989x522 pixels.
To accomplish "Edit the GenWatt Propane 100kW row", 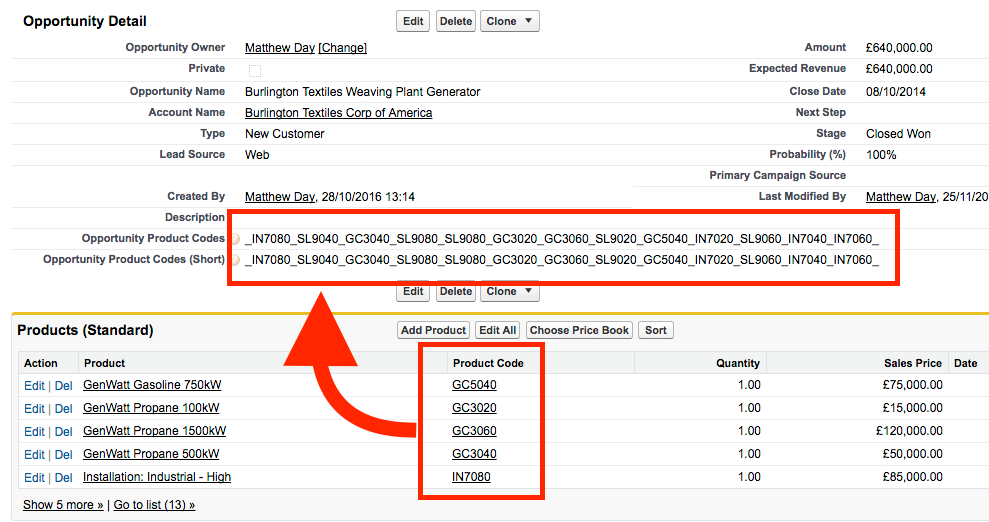I will tap(34, 408).
